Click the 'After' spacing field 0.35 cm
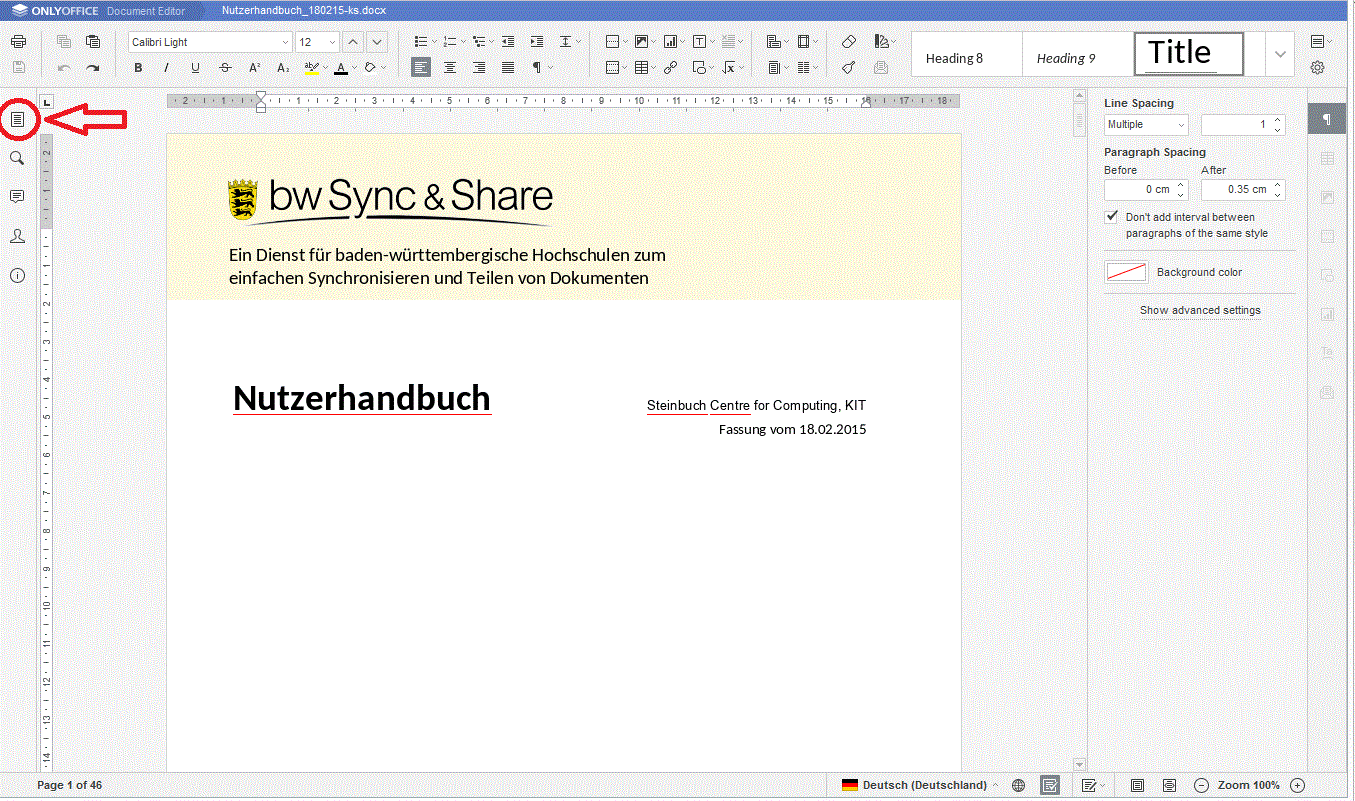The width and height of the screenshot is (1355, 801). click(1242, 190)
